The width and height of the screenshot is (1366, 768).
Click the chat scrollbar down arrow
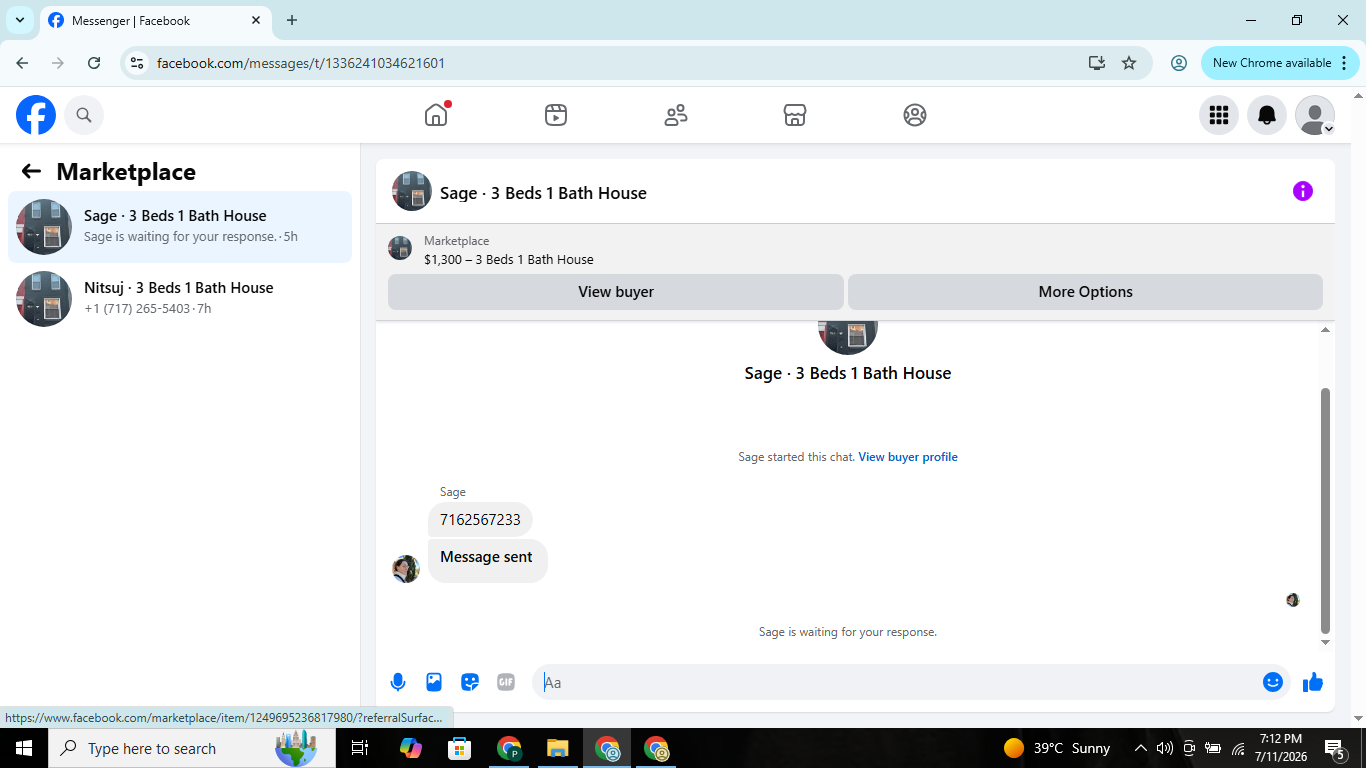[x=1326, y=642]
